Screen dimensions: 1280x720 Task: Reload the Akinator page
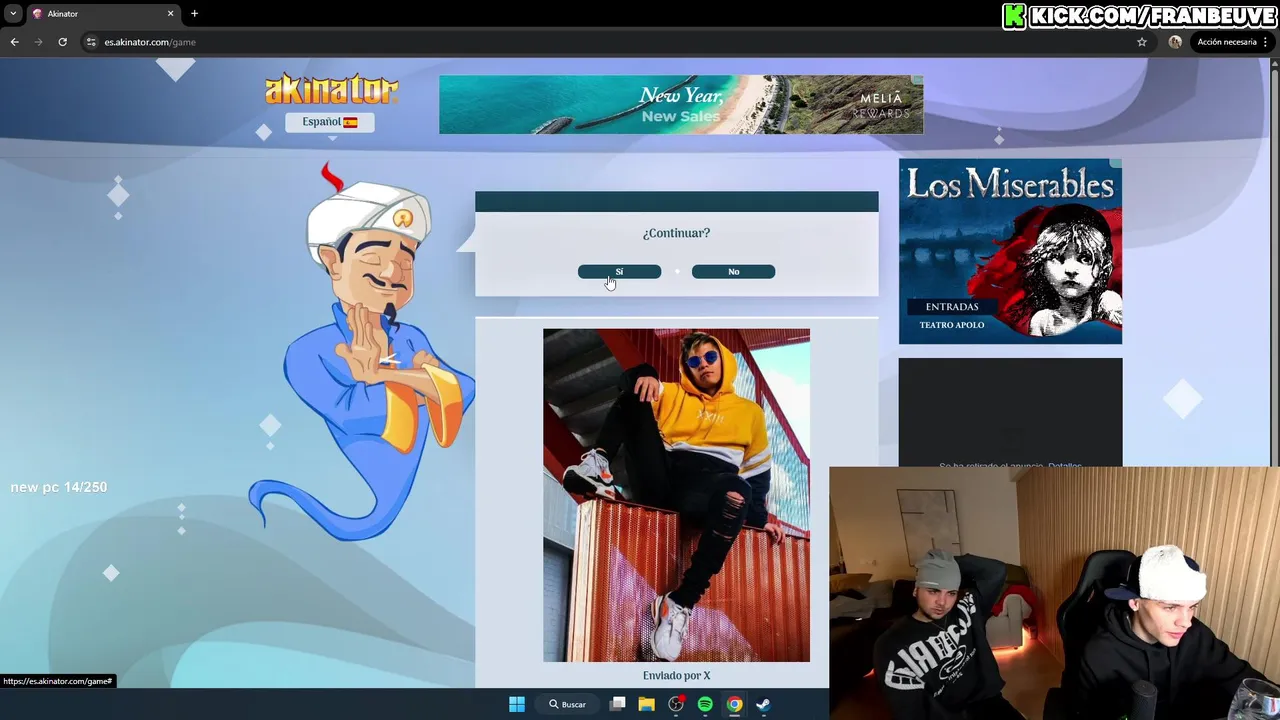click(62, 42)
